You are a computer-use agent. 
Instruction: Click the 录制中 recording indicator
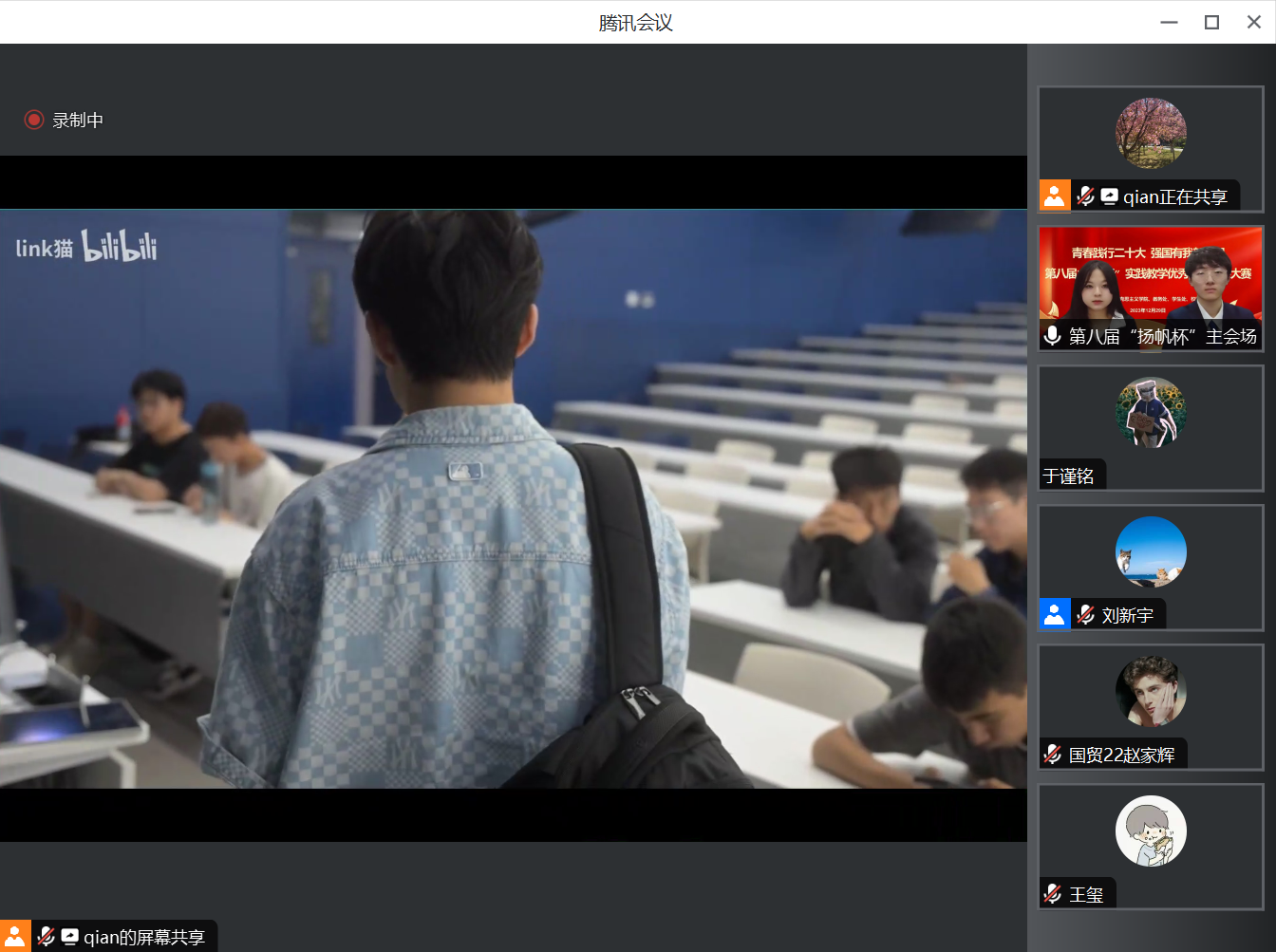pyautogui.click(x=63, y=120)
